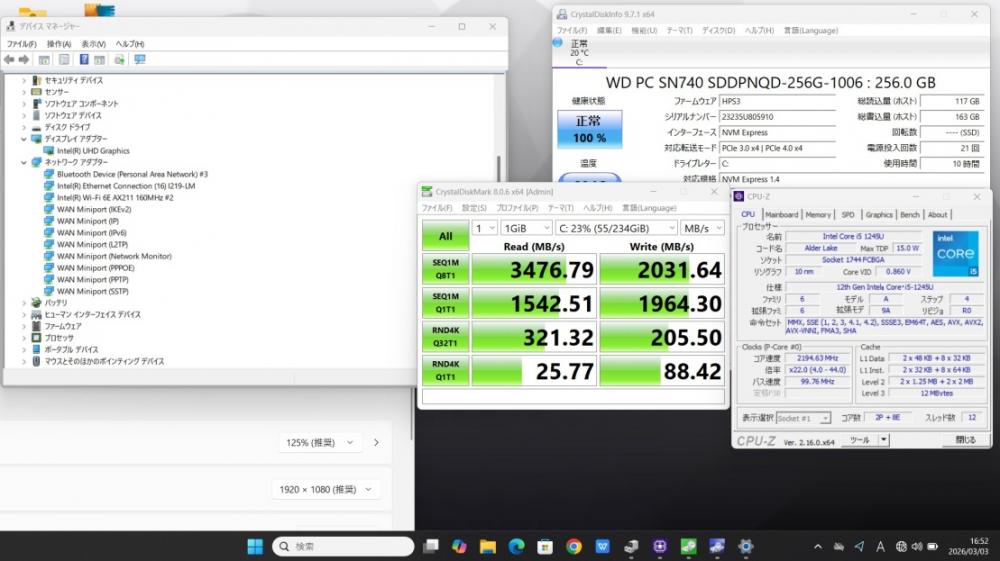Select the drive C status circle in CrystalDiskInfo
This screenshot has height=561, width=1000.
[557, 43]
